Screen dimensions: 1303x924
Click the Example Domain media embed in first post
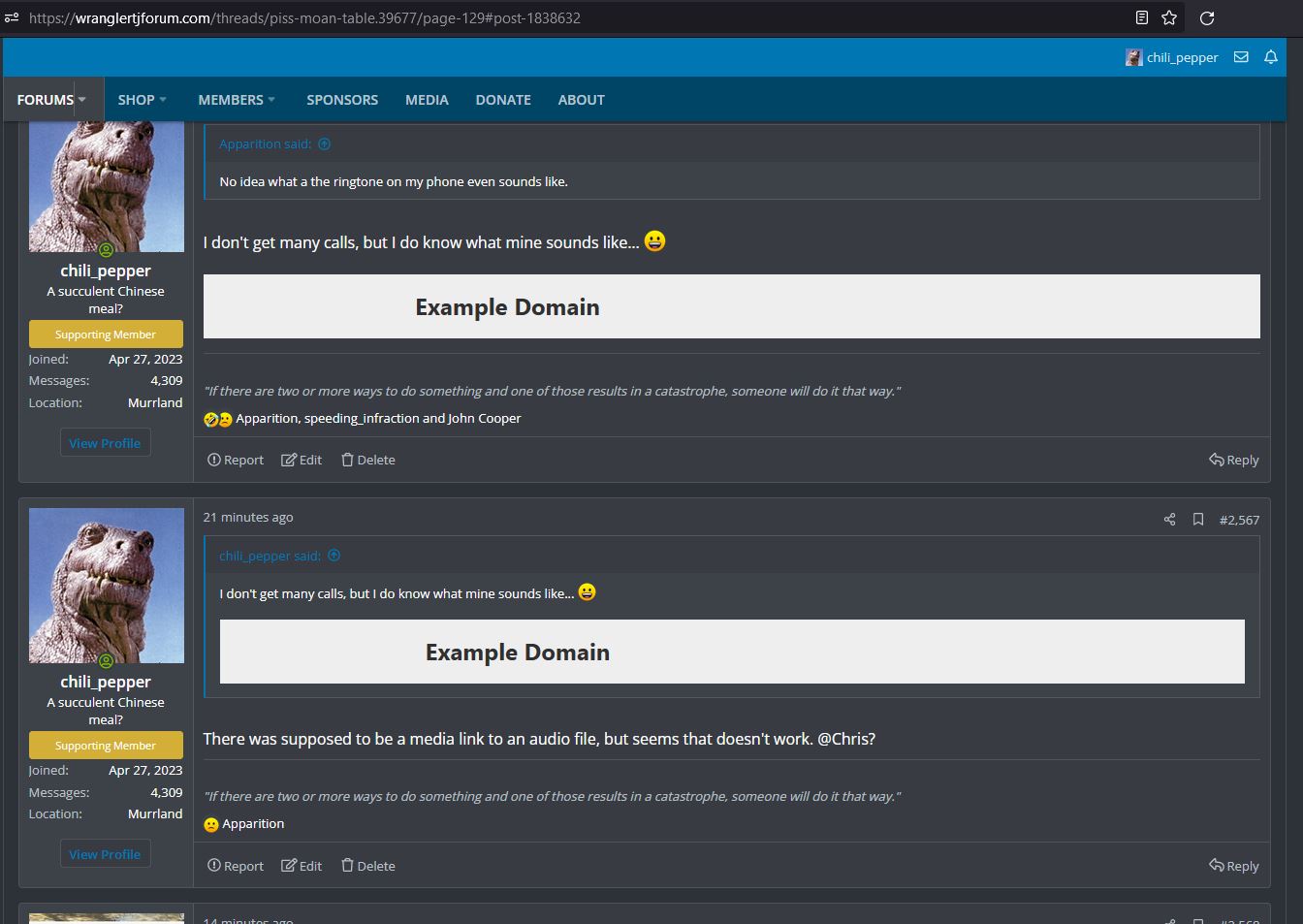point(731,306)
